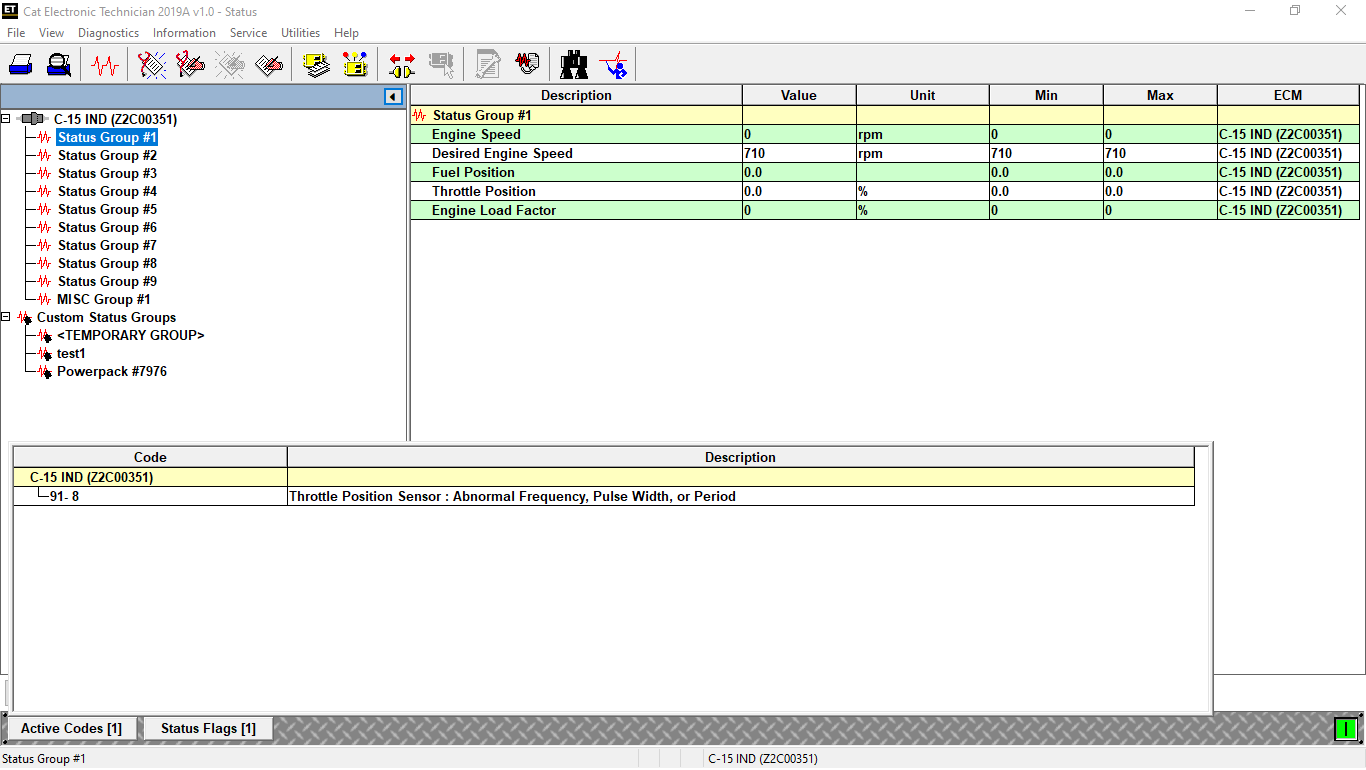Open the ECM Summary toolbar icon
Screen dimensions: 1366x770
point(317,65)
